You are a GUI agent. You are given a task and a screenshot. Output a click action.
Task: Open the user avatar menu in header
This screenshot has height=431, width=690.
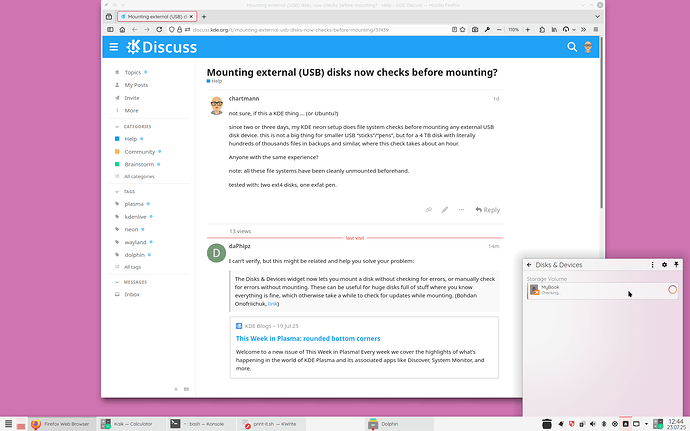pyautogui.click(x=589, y=47)
